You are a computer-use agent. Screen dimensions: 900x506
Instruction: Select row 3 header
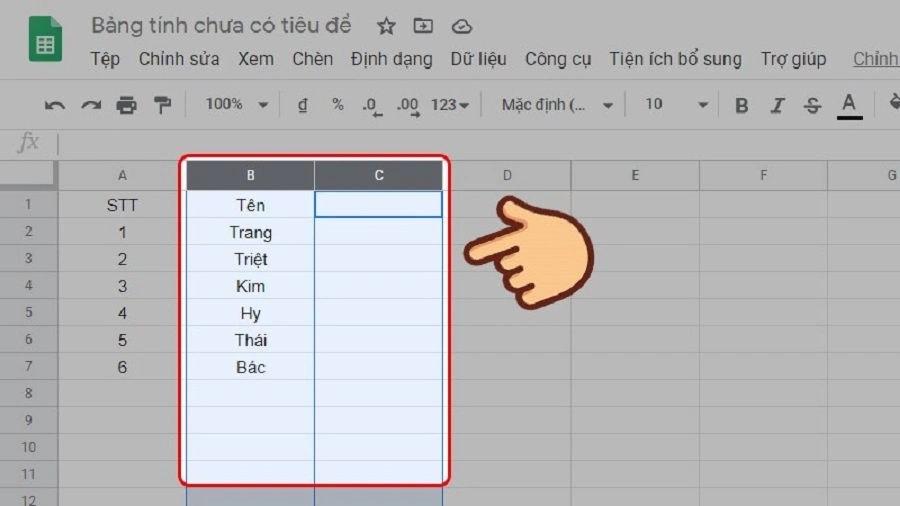pos(28,258)
